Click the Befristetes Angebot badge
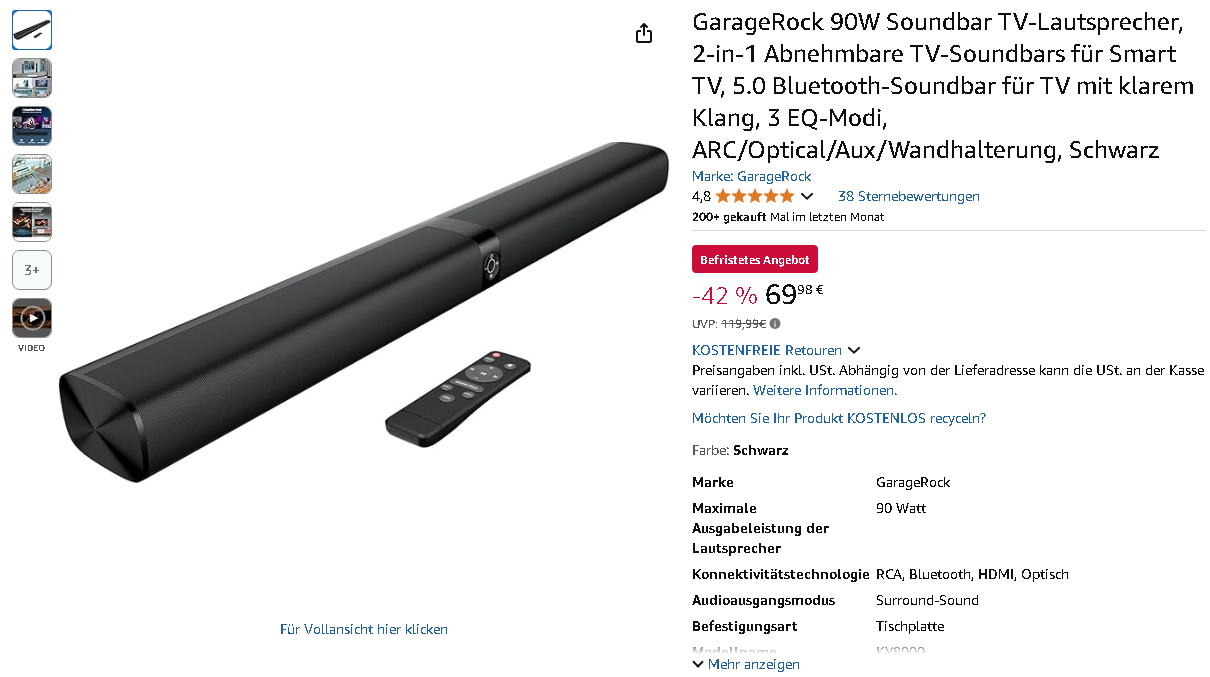 point(755,259)
